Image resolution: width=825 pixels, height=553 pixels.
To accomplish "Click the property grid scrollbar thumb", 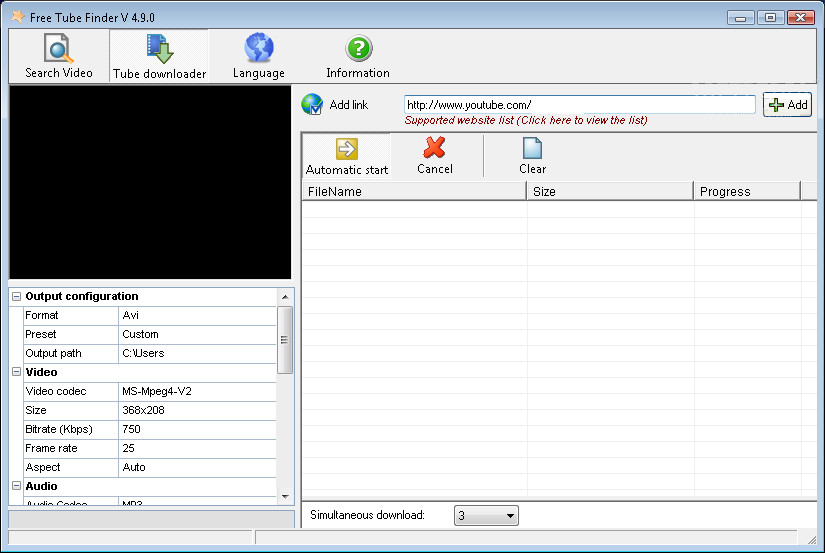I will point(285,340).
